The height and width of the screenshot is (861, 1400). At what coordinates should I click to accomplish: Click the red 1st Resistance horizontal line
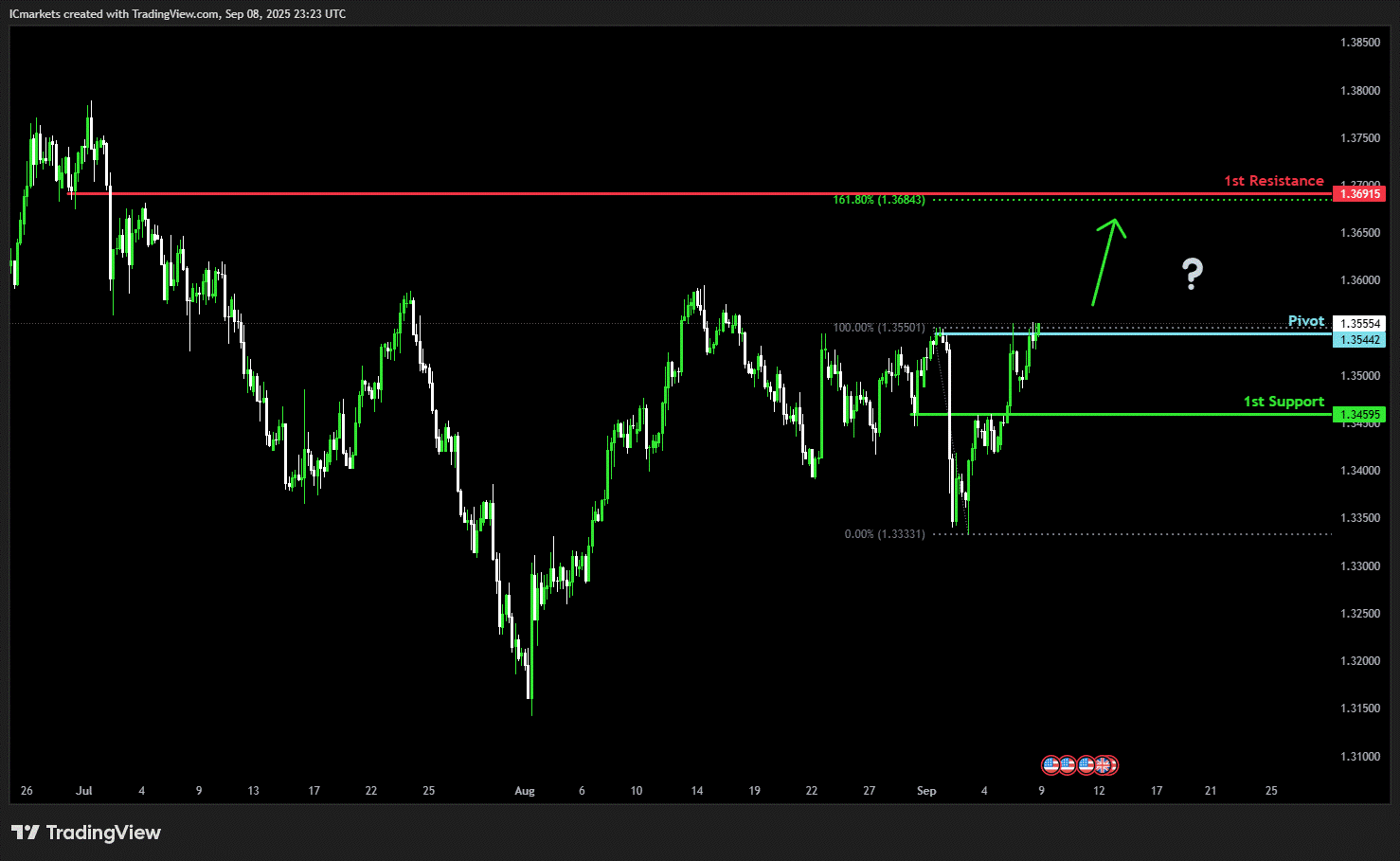click(701, 194)
